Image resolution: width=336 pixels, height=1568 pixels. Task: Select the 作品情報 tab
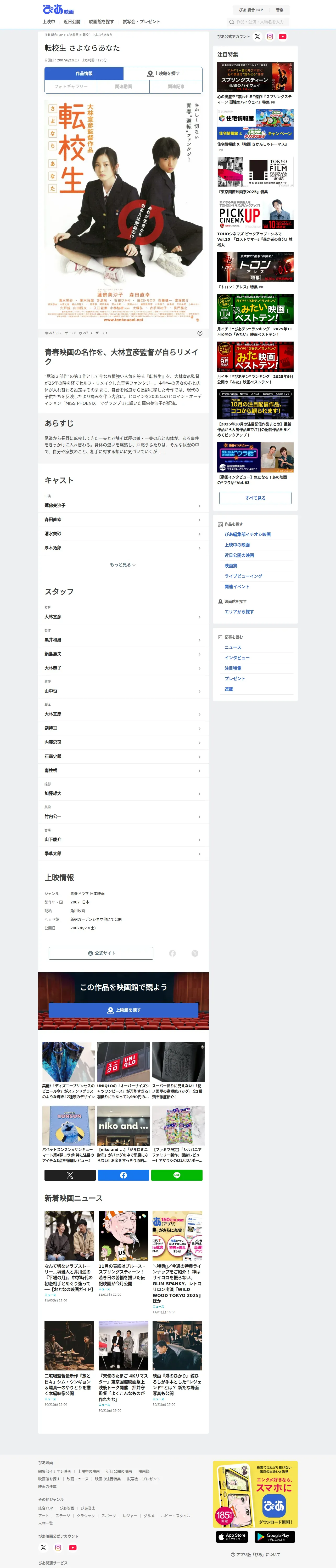[84, 74]
